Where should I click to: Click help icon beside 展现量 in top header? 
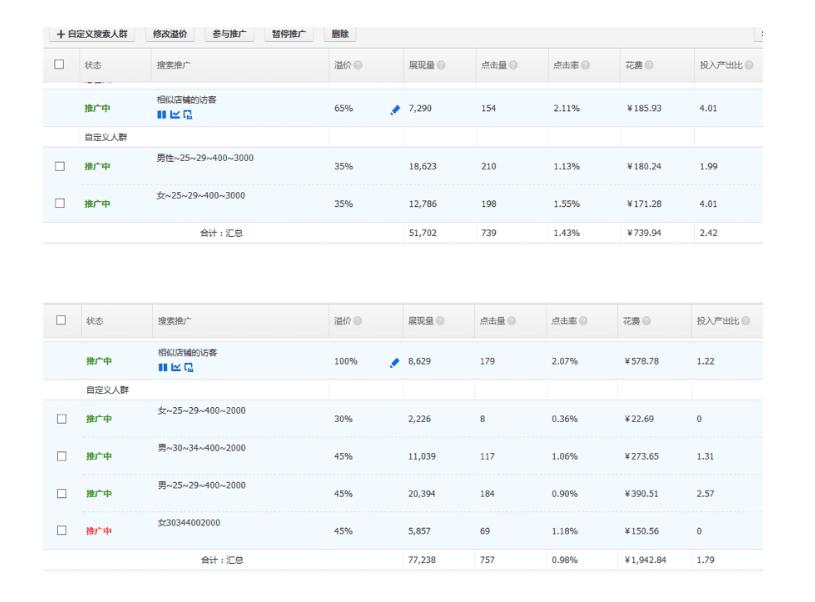[441, 65]
